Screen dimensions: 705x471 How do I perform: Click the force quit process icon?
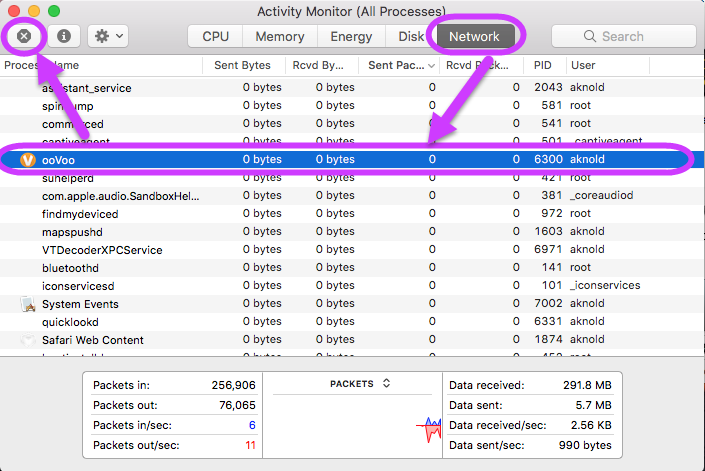pos(24,36)
